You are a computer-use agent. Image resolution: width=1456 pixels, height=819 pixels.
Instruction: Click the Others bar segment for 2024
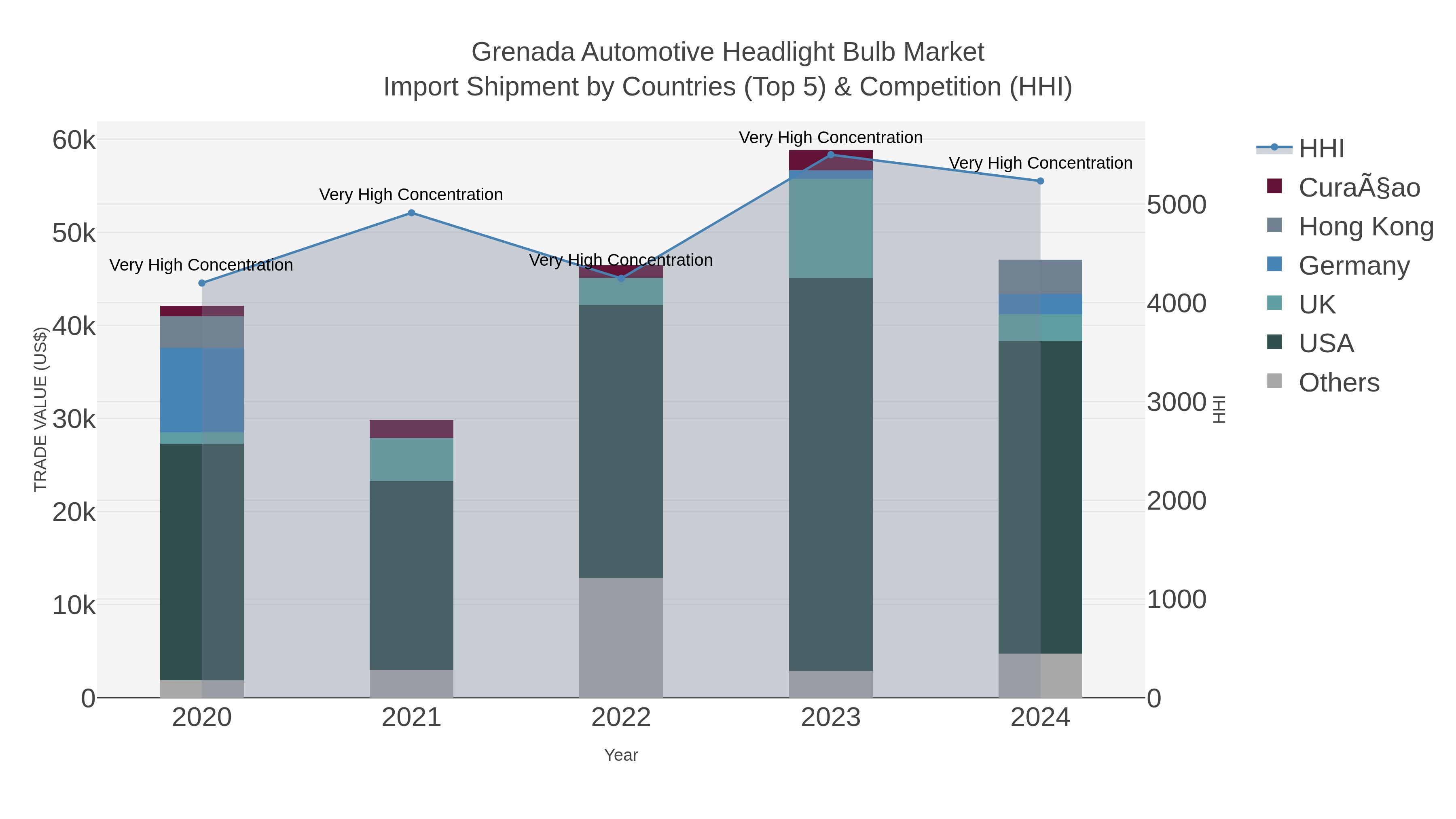pos(1041,675)
